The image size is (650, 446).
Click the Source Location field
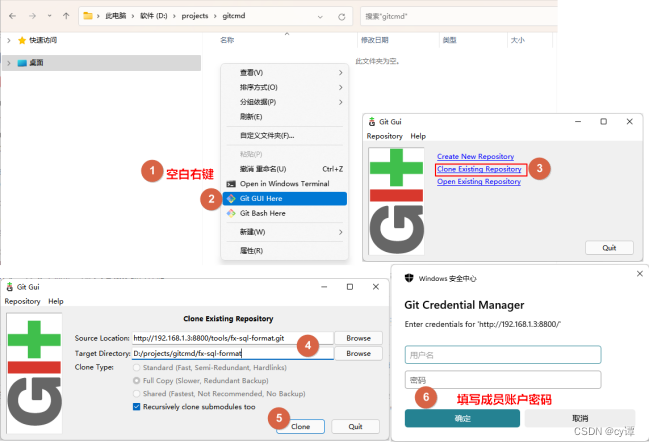coord(233,338)
